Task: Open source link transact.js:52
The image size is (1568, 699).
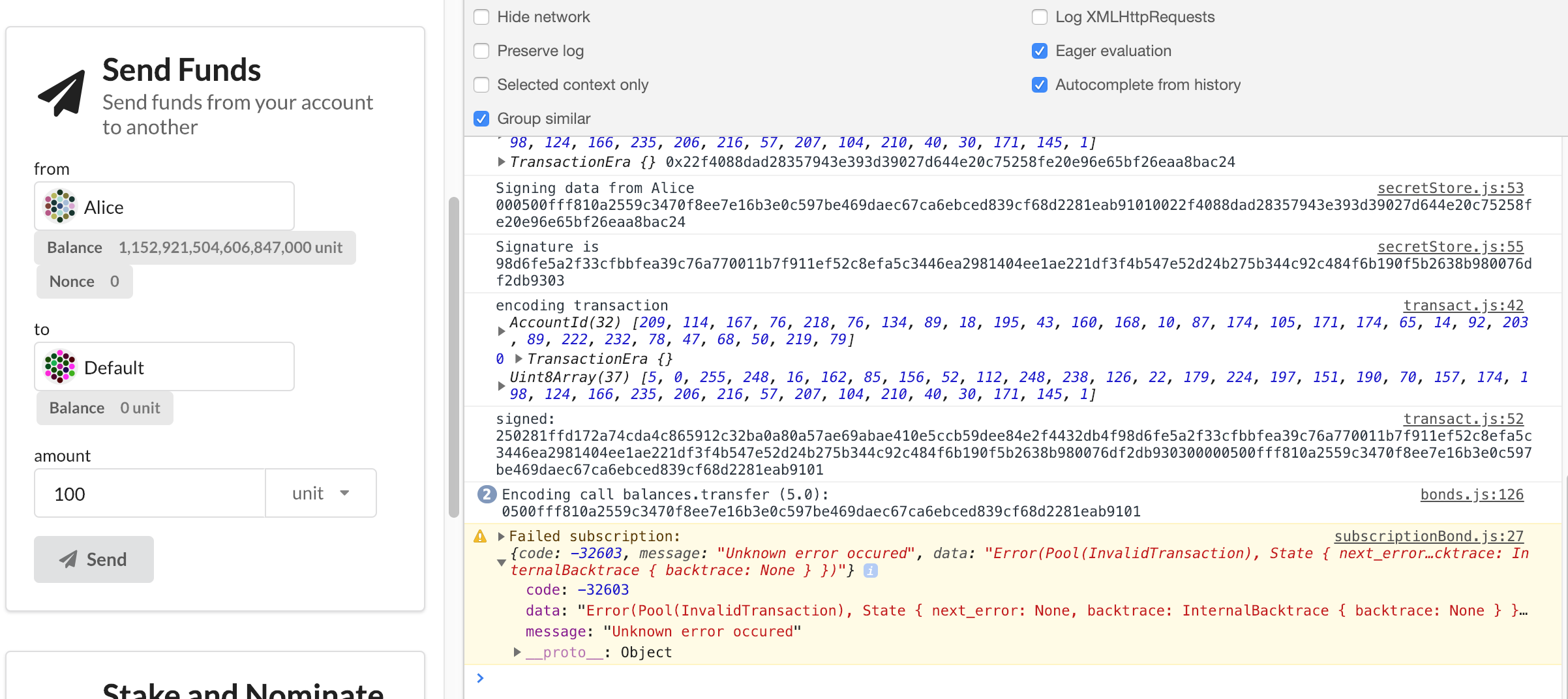Action: point(1463,419)
